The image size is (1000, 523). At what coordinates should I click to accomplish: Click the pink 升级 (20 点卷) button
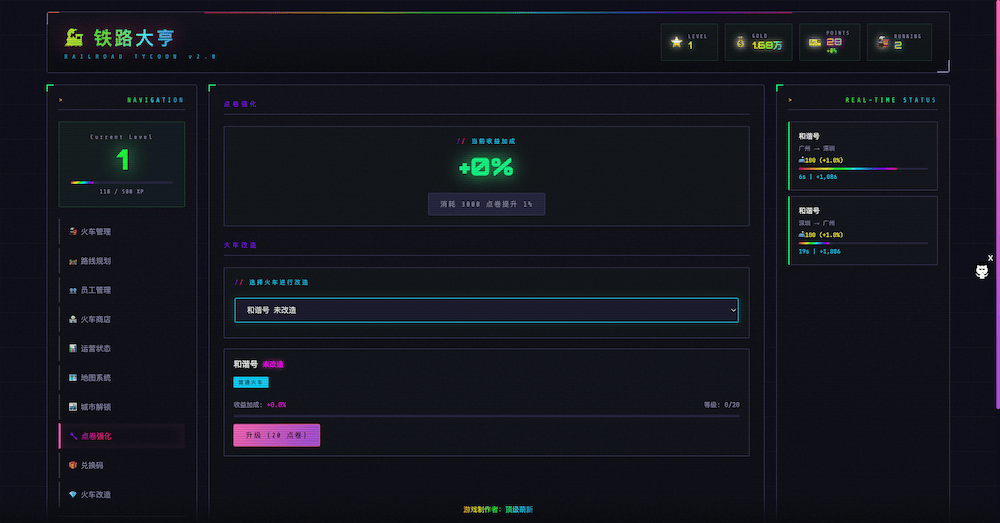276,435
